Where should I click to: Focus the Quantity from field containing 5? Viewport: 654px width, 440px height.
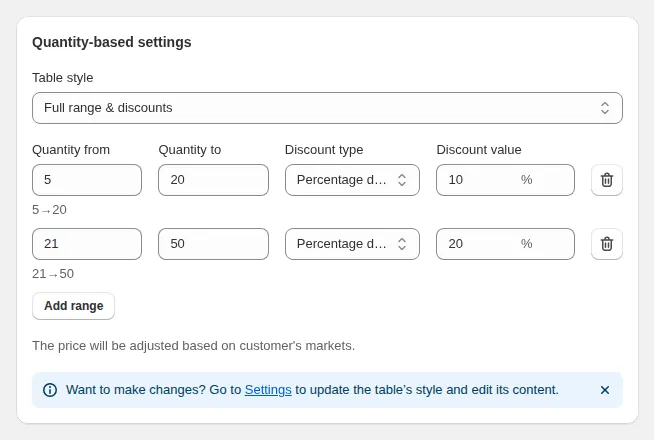click(87, 180)
